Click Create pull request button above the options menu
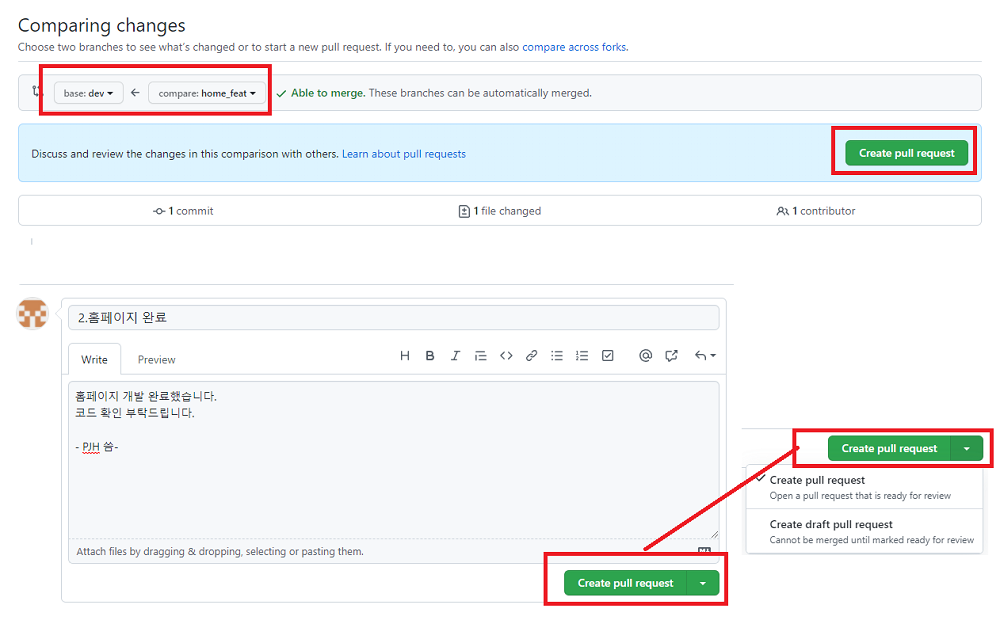The image size is (1000, 620). [889, 448]
